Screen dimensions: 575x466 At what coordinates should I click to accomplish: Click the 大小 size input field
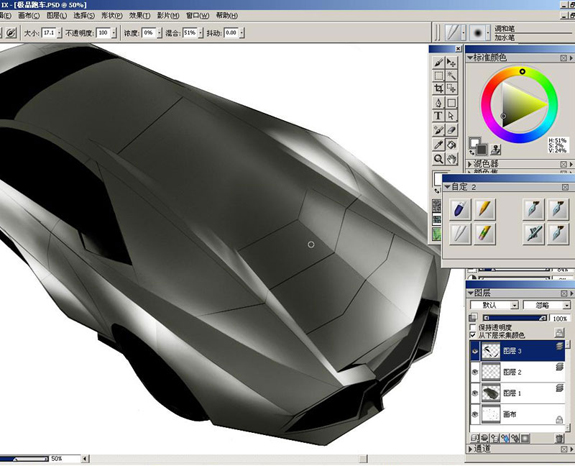49,33
